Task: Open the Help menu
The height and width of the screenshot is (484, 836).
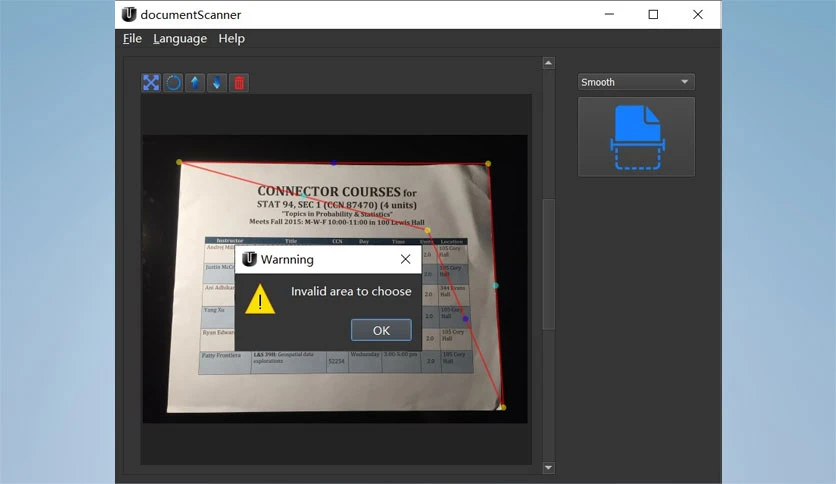Action: point(231,38)
